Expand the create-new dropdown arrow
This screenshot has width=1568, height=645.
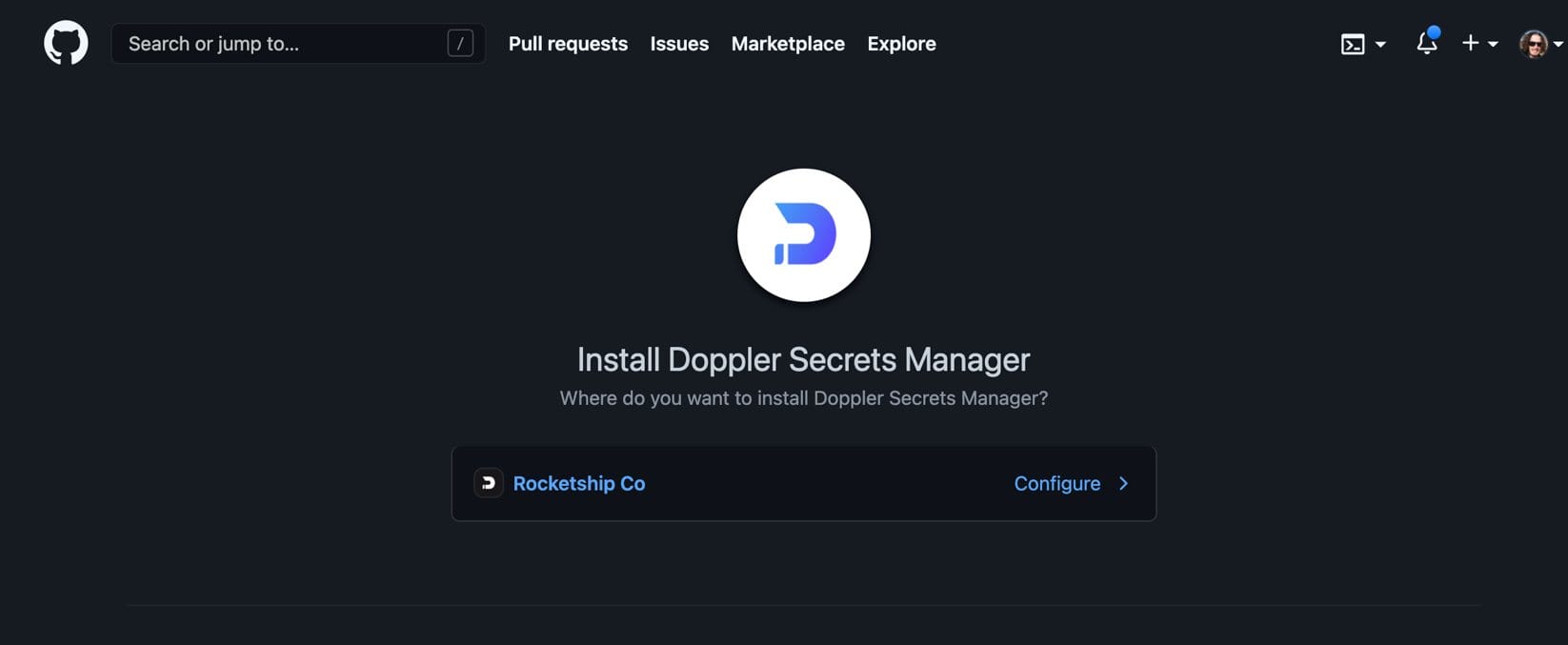point(1493,44)
